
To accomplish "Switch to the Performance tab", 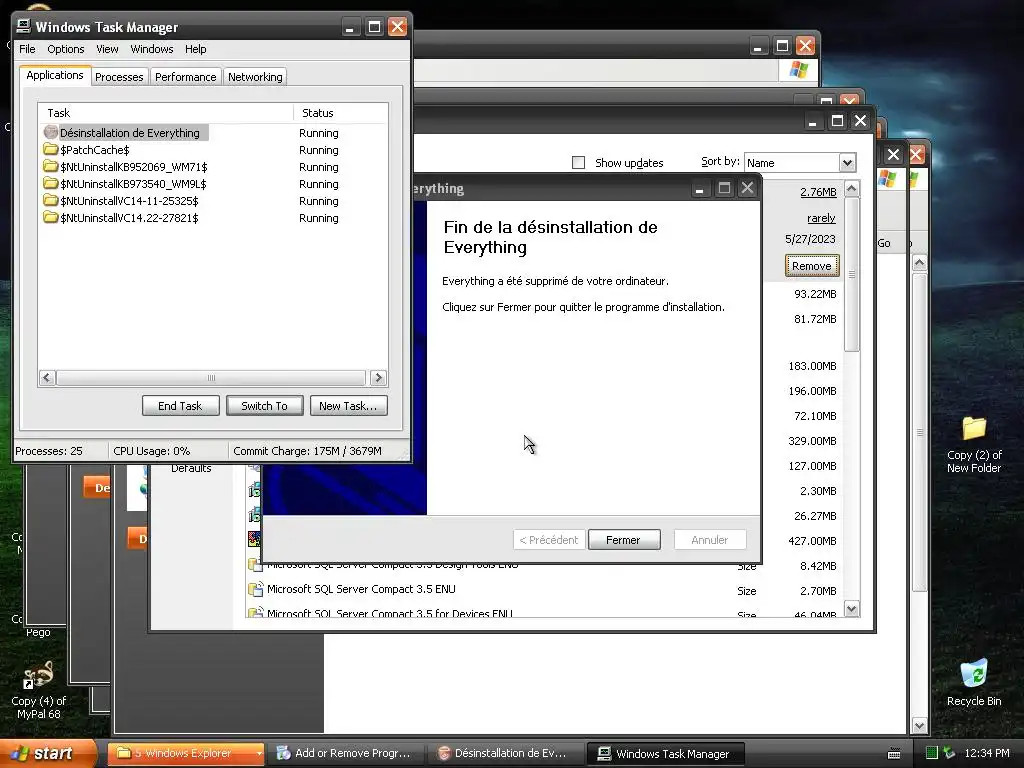I will click(x=185, y=76).
